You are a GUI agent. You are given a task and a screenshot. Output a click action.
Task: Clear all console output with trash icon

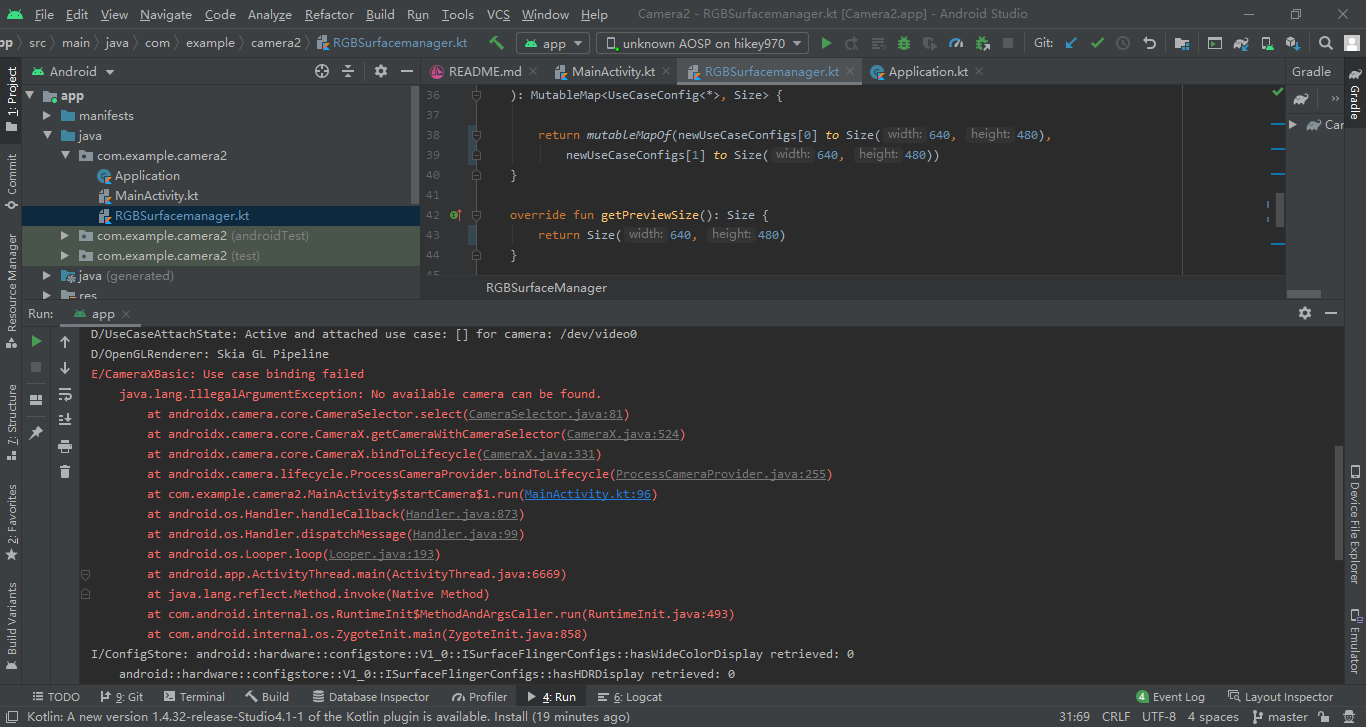pyautogui.click(x=65, y=471)
